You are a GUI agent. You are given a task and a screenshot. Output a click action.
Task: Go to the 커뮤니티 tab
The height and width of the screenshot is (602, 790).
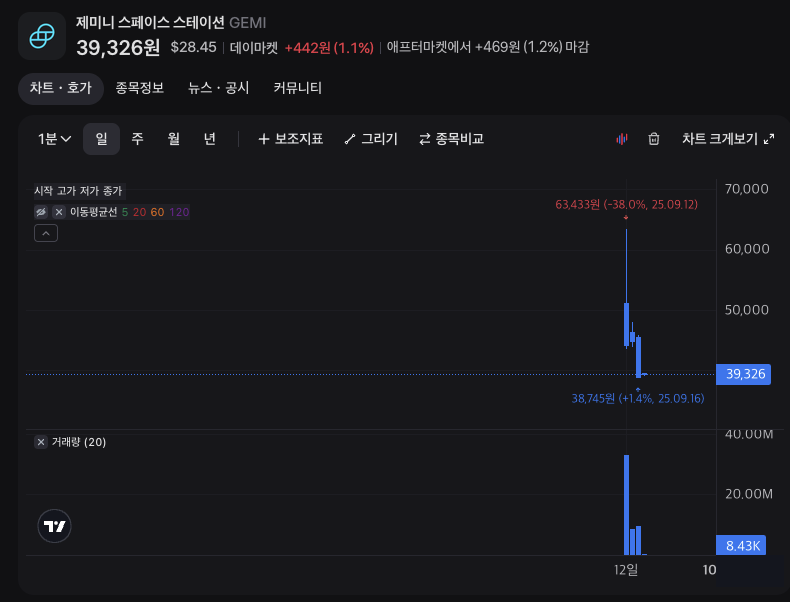(x=297, y=88)
